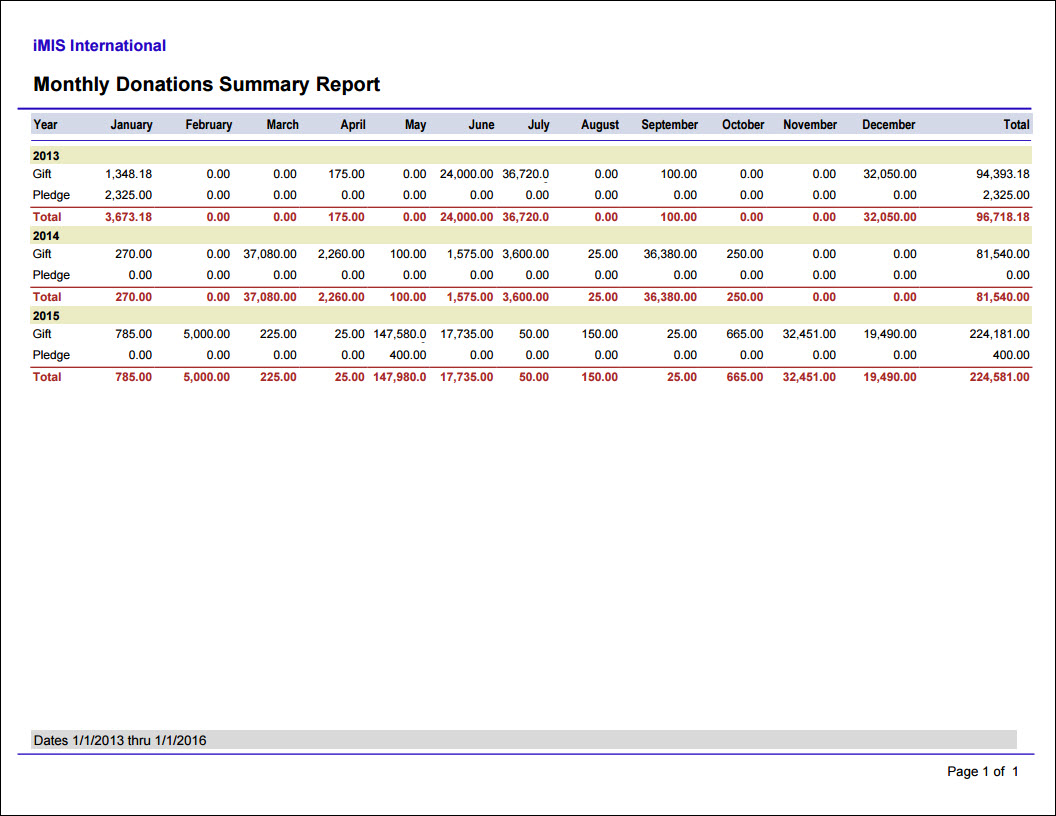Screen dimensions: 1056x816
Task: Click the 3,673.18 January total
Action: pyautogui.click(x=128, y=217)
